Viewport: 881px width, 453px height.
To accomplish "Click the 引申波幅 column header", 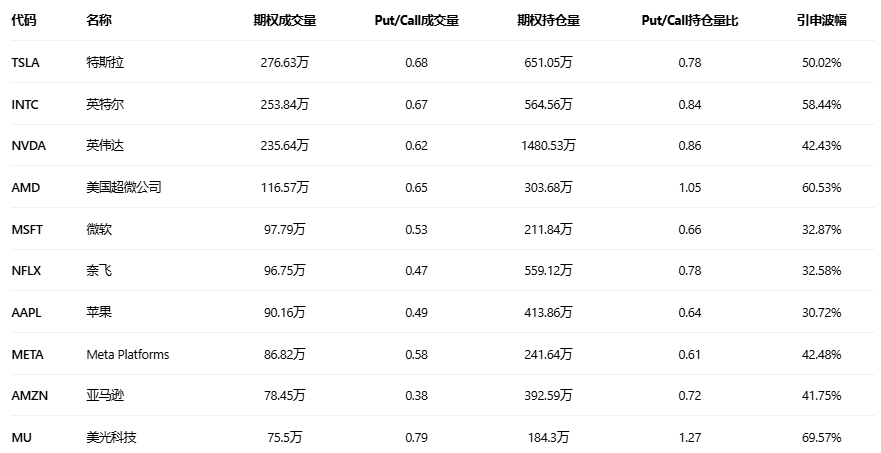I will [x=821, y=20].
